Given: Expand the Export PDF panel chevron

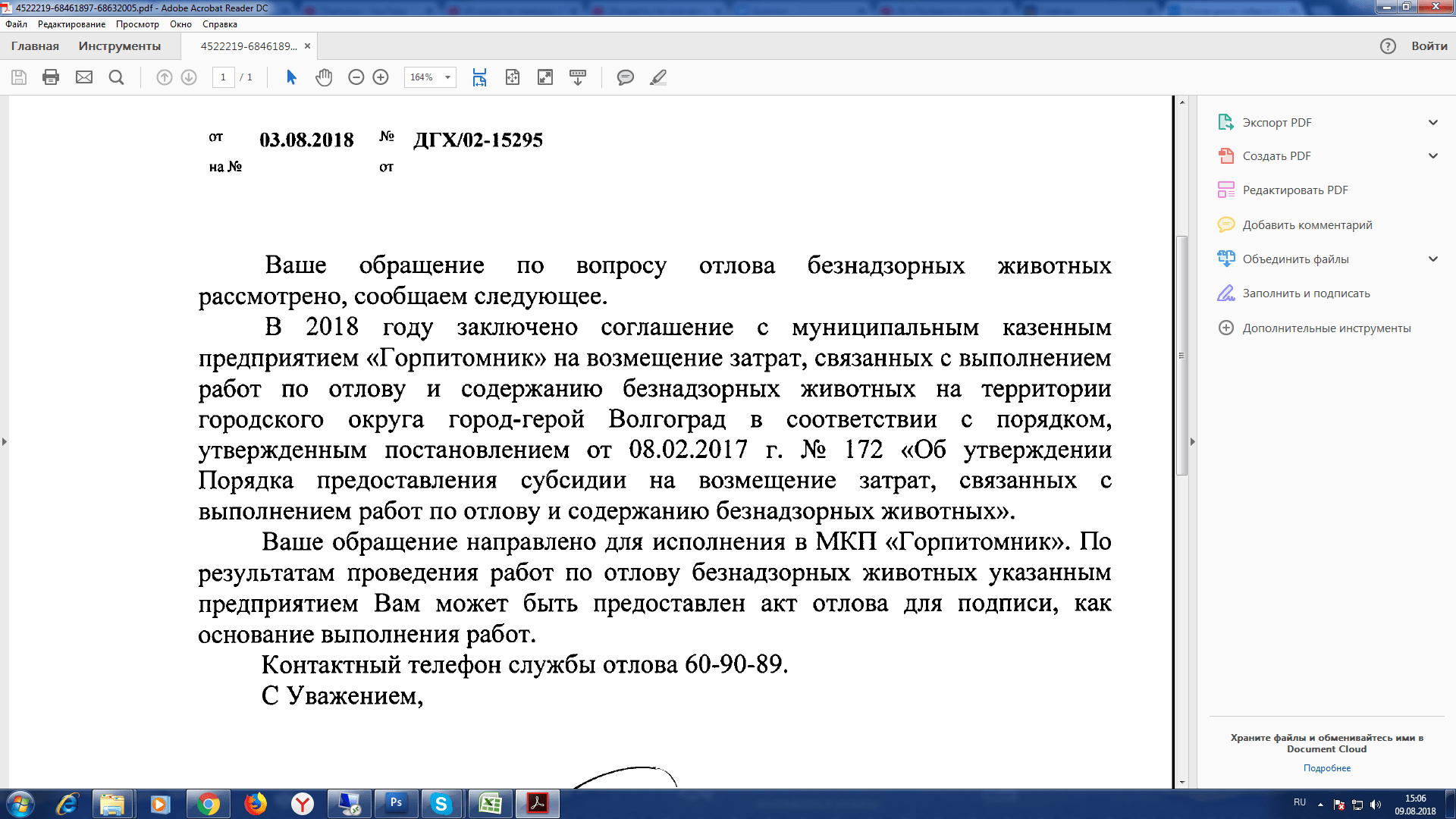Looking at the screenshot, I should point(1432,122).
